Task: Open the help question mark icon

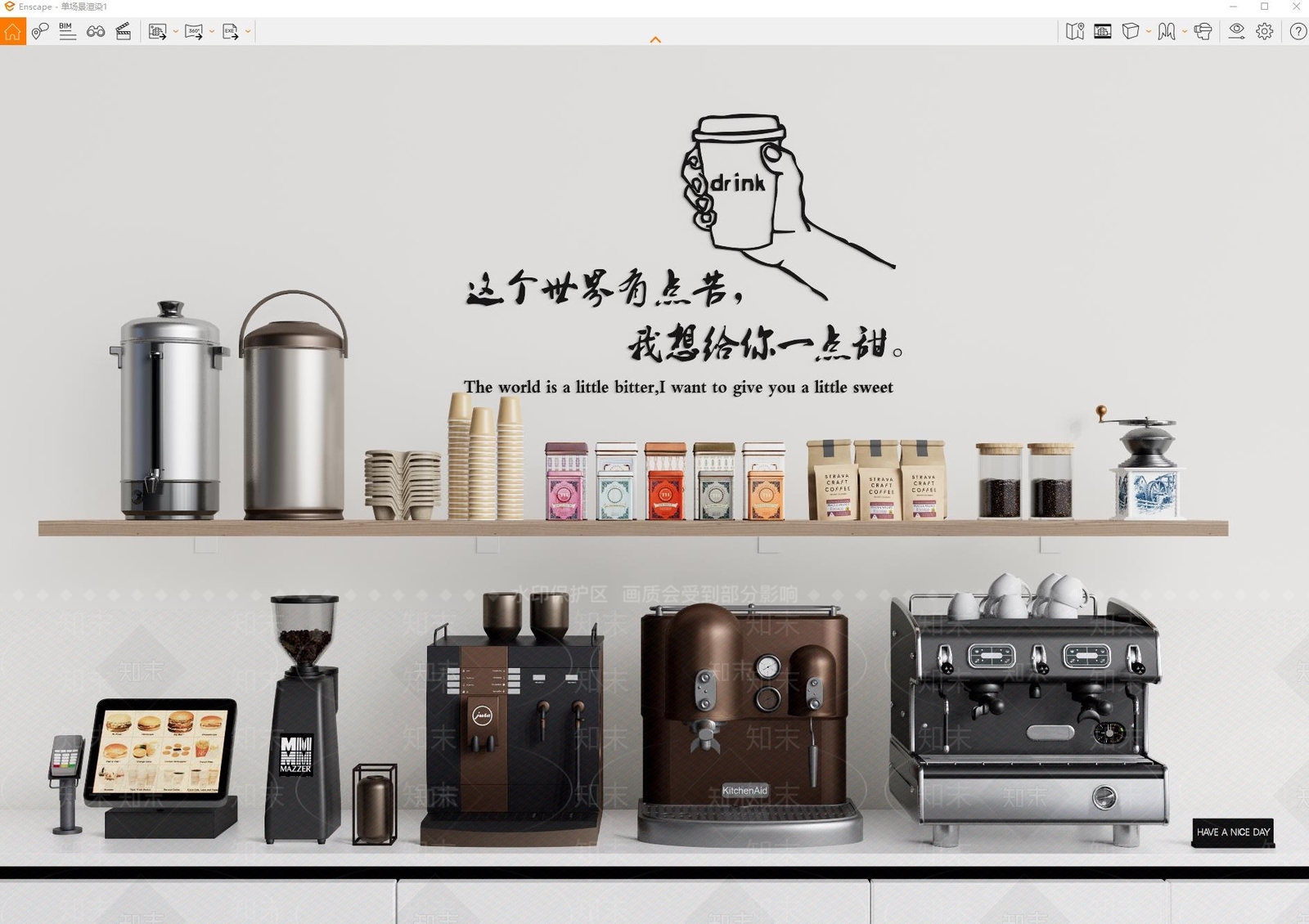Action: (1298, 31)
